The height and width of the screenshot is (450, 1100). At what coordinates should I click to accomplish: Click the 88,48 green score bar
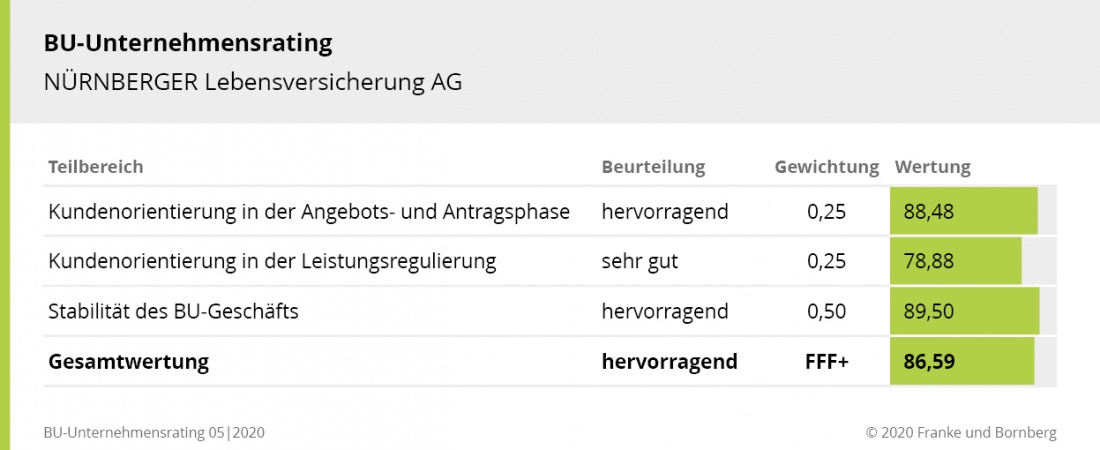(963, 211)
